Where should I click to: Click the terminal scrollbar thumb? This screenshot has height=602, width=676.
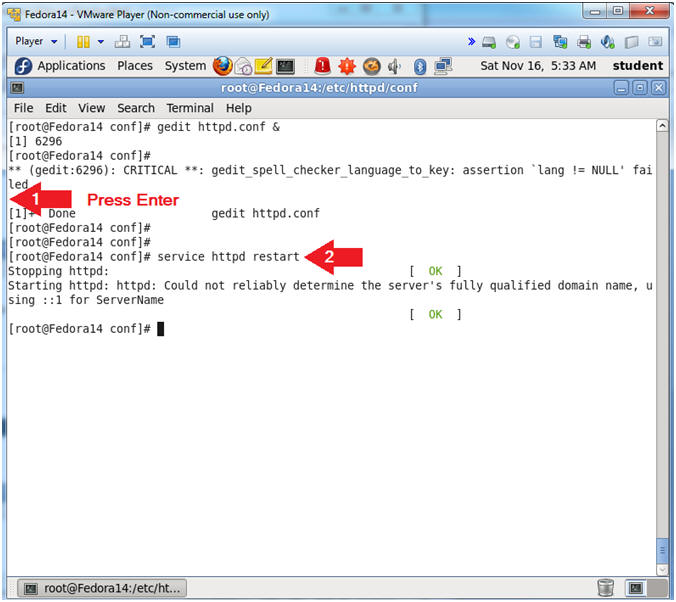pos(662,551)
